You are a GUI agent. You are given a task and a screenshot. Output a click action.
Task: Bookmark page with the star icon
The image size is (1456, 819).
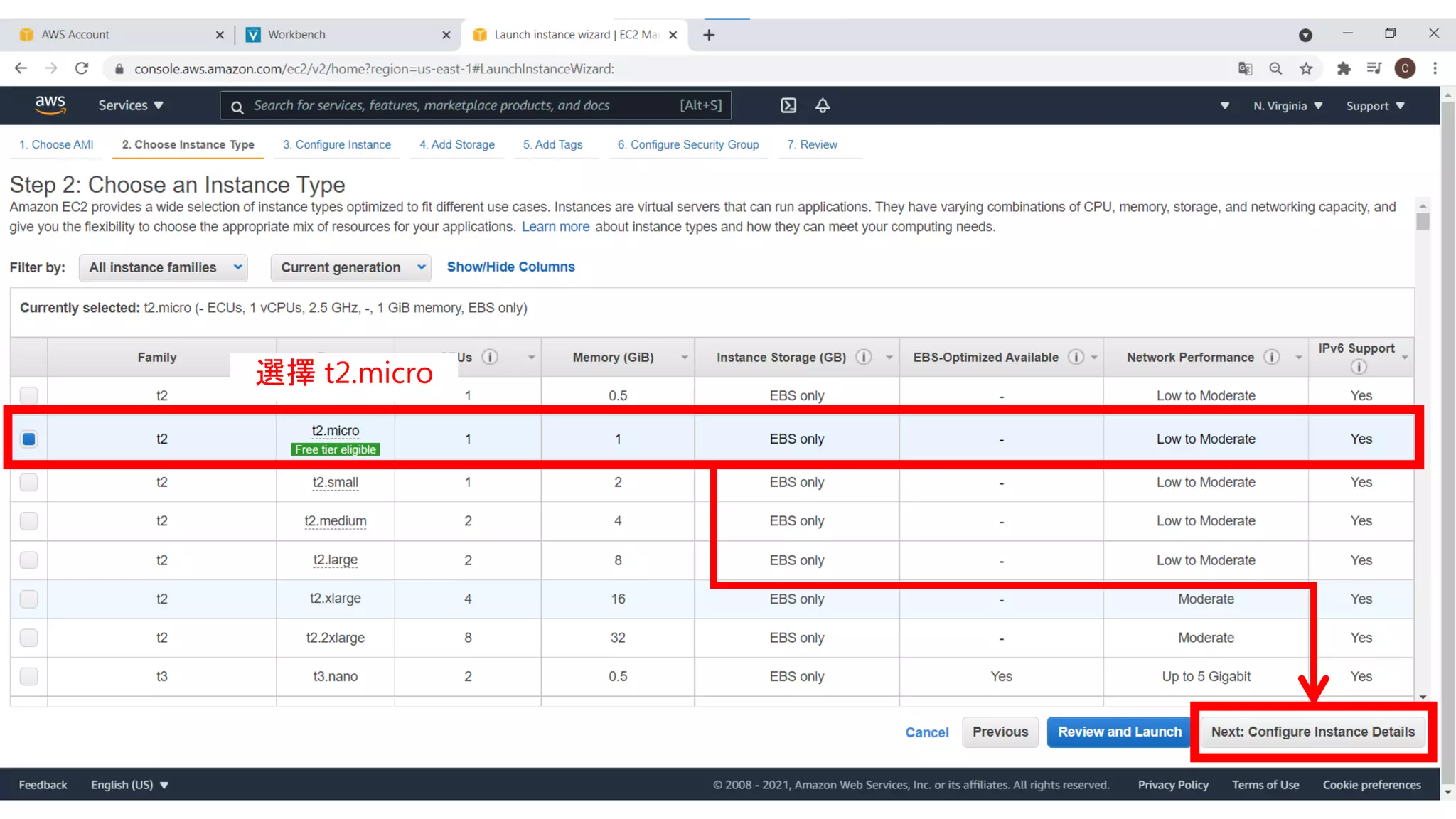pyautogui.click(x=1306, y=68)
